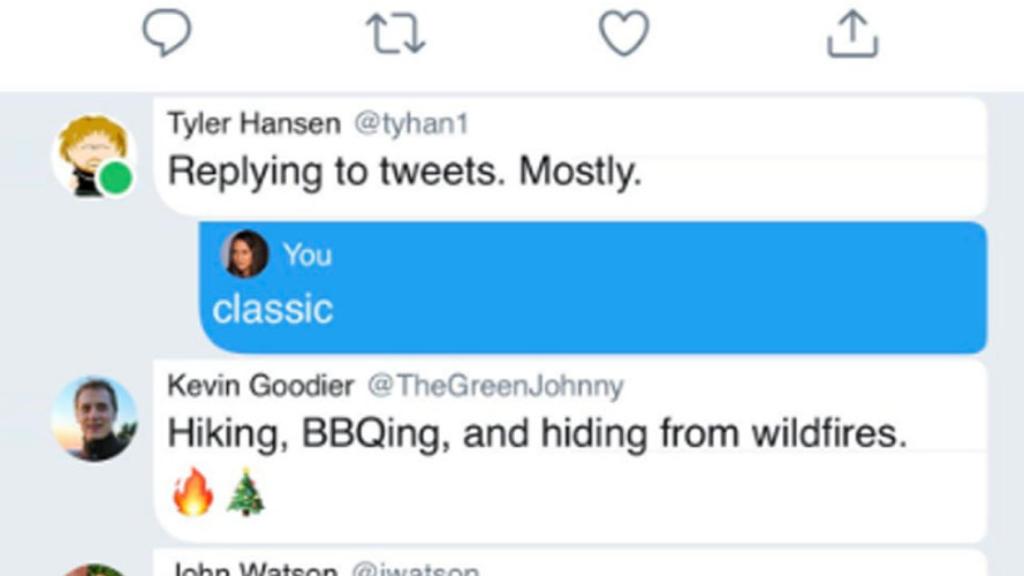Screen dimensions: 1024x576
Task: Click the John Watson name
Action: pyautogui.click(x=251, y=570)
